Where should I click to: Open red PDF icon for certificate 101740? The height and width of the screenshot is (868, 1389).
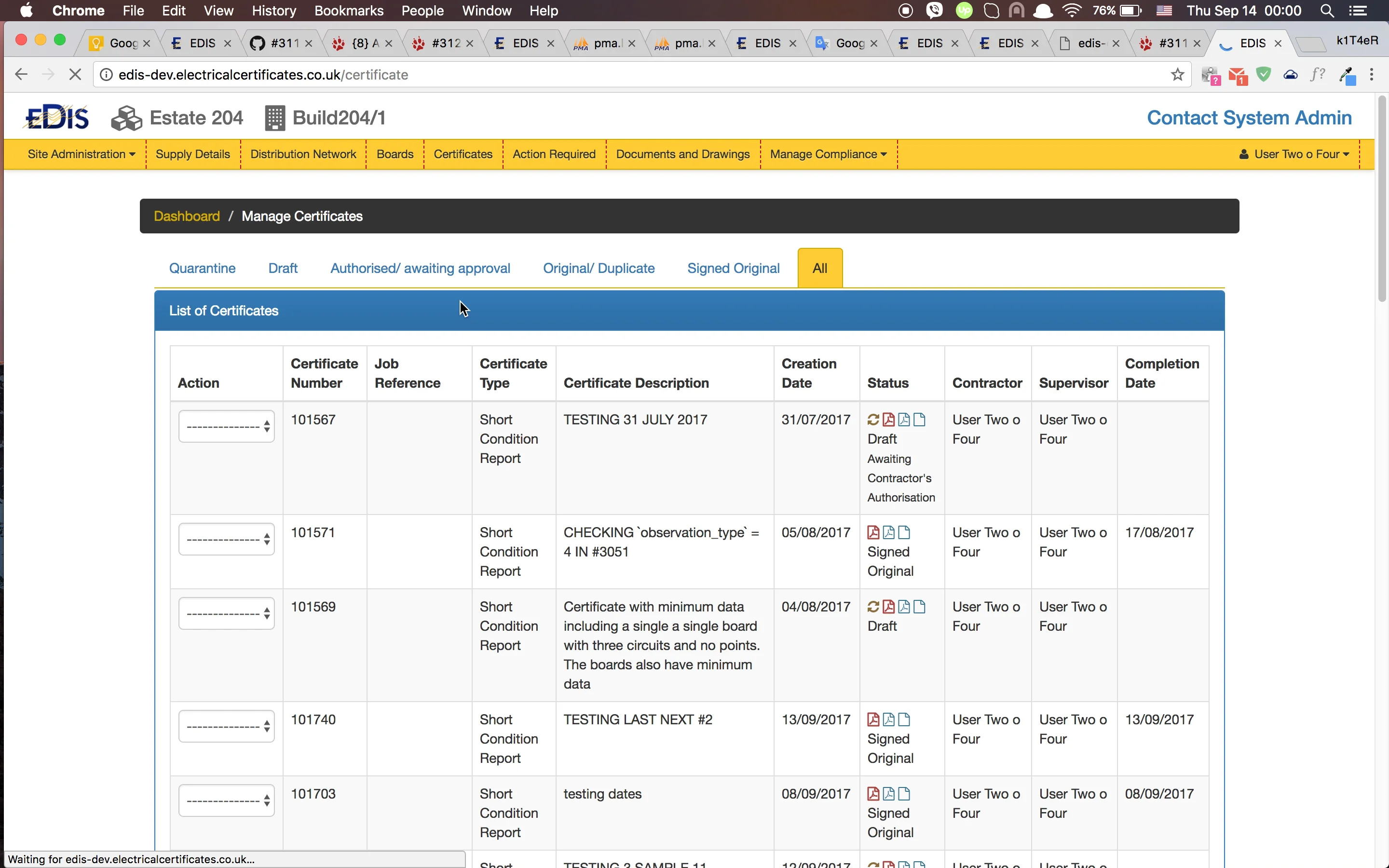[x=873, y=719]
